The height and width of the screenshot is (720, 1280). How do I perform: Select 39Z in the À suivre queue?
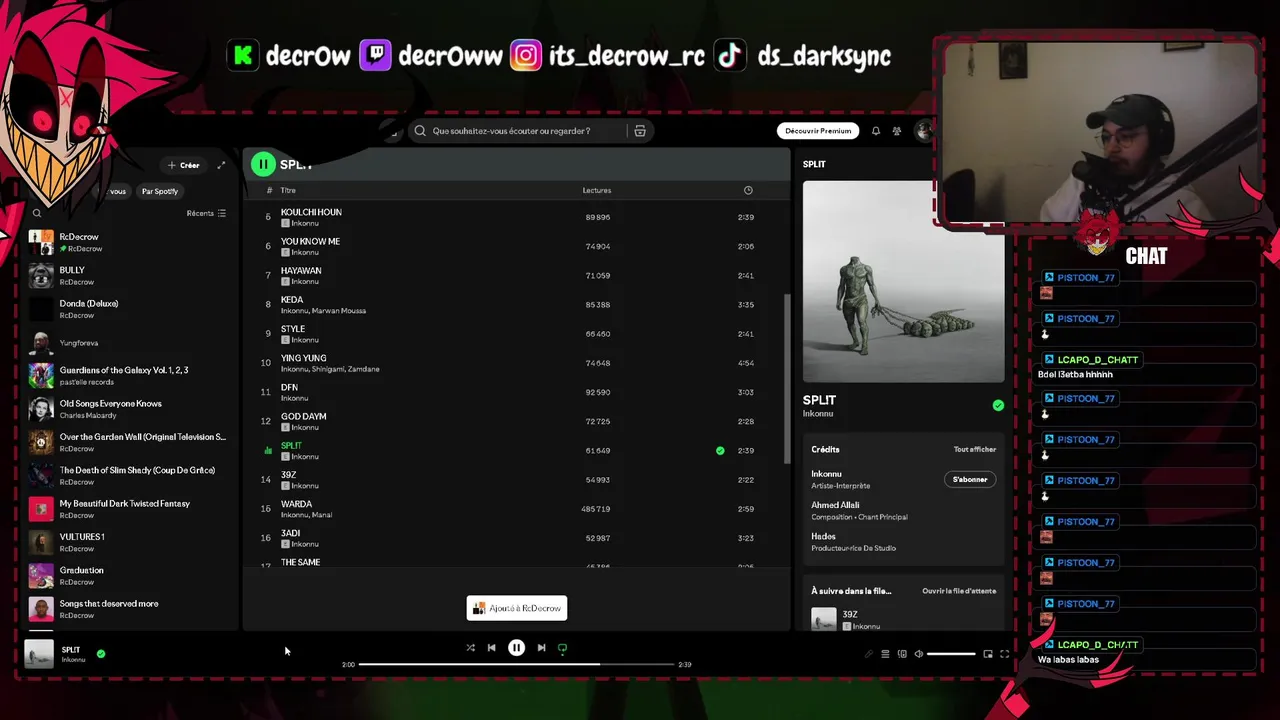[903, 619]
